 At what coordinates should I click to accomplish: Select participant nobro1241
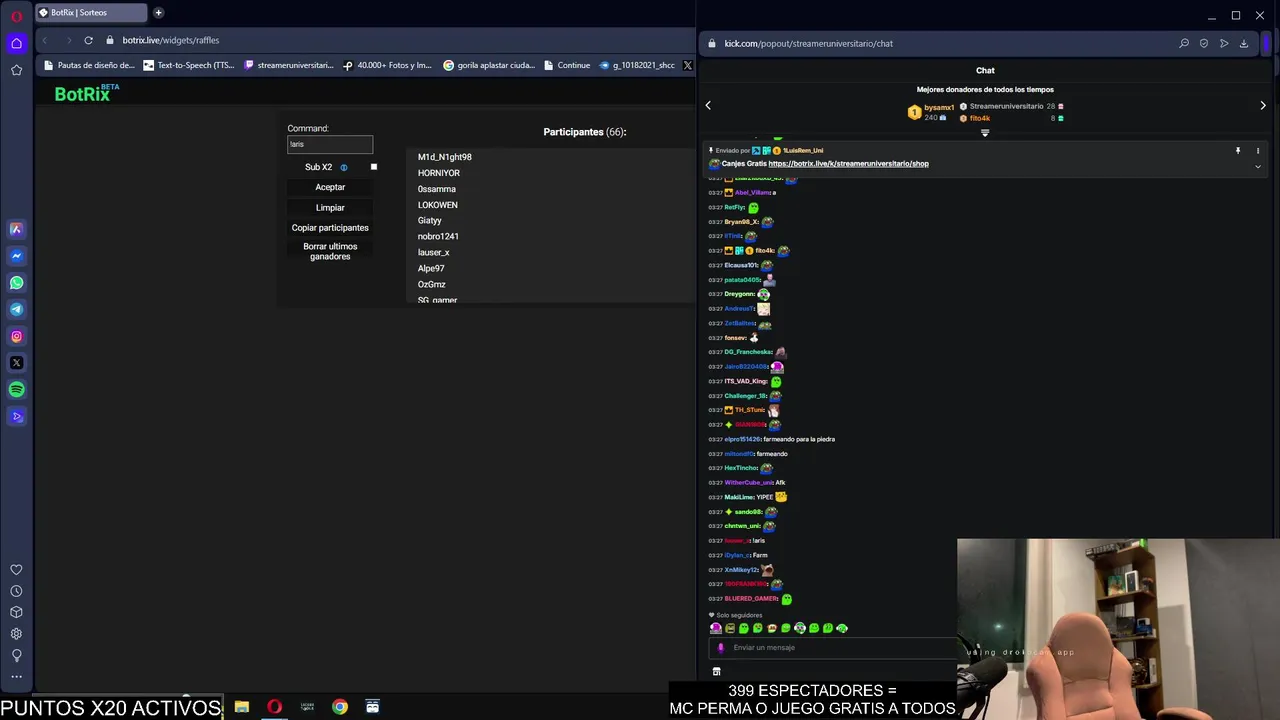[438, 237]
